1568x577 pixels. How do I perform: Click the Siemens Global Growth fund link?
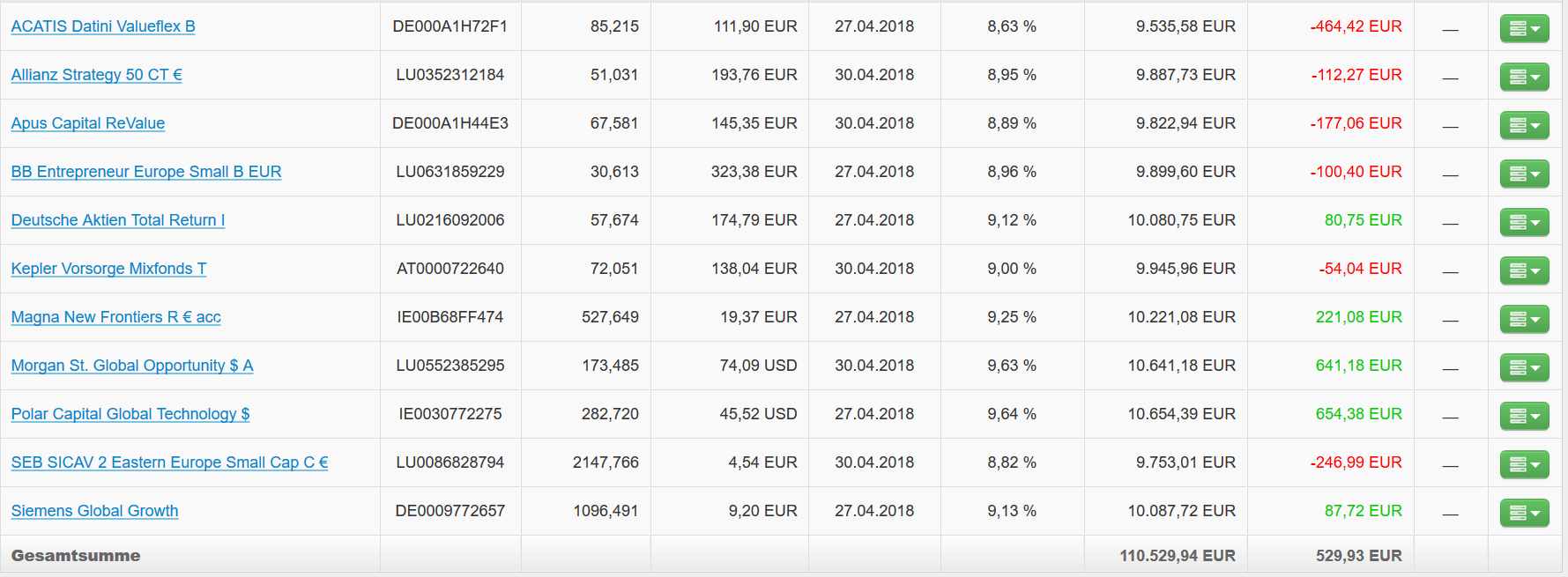click(x=94, y=511)
